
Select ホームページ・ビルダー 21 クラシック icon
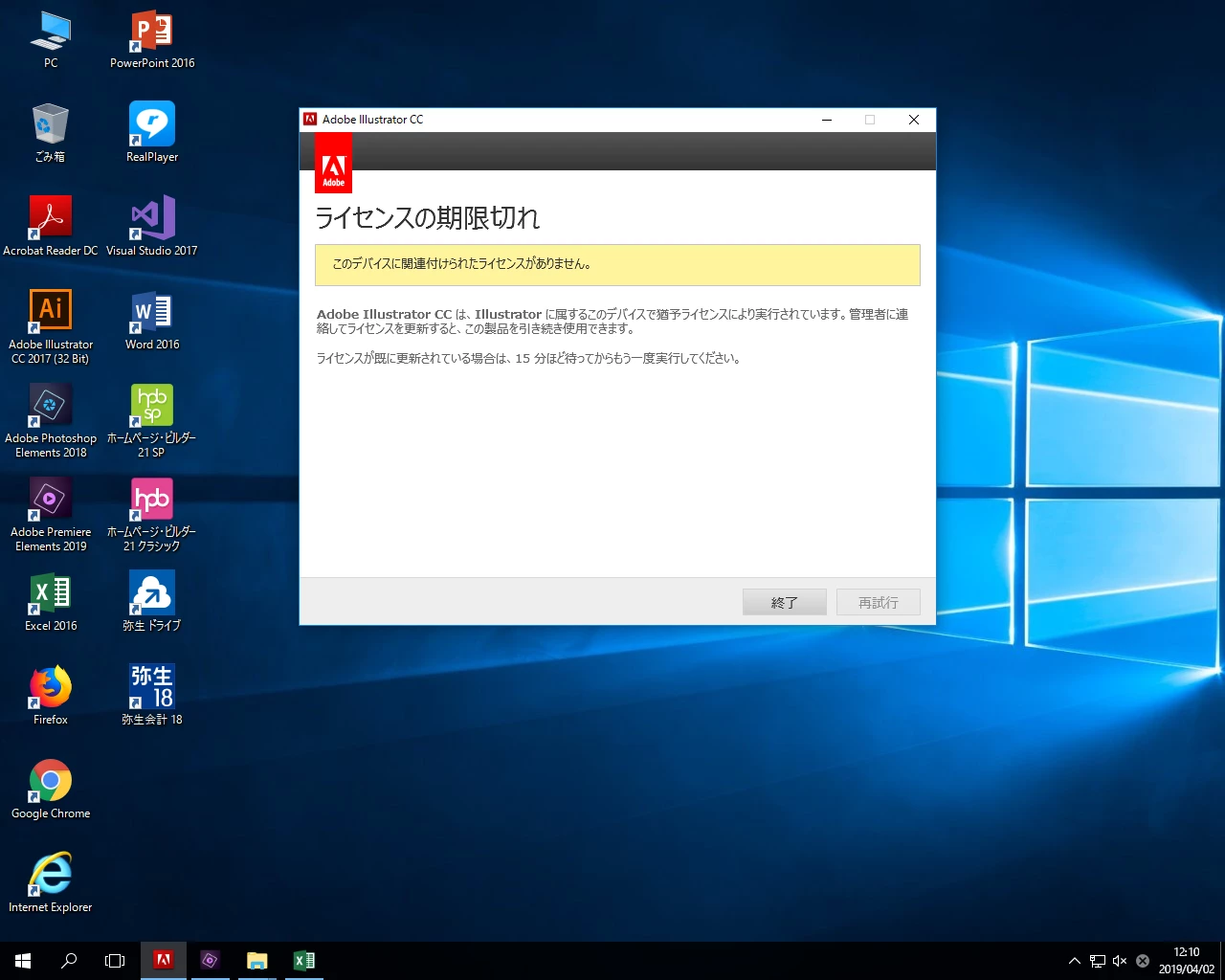[x=152, y=515]
